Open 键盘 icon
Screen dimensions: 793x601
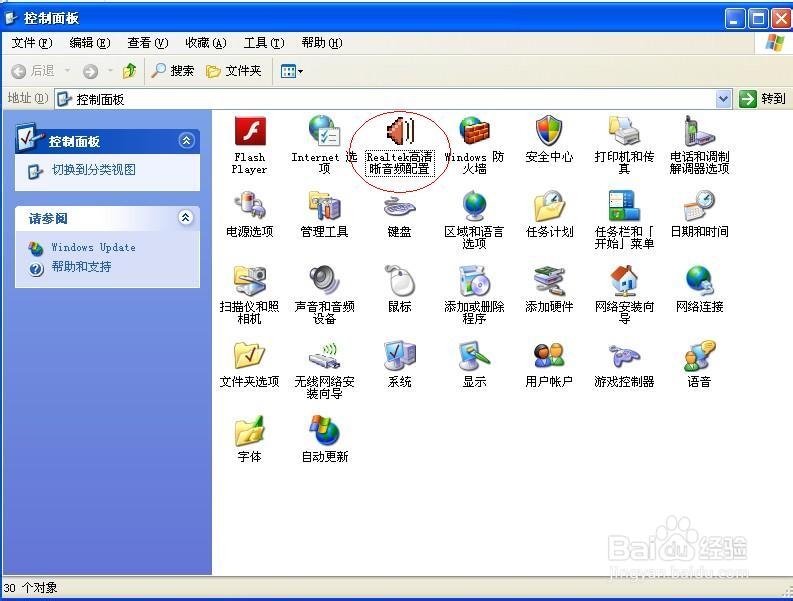[400, 206]
